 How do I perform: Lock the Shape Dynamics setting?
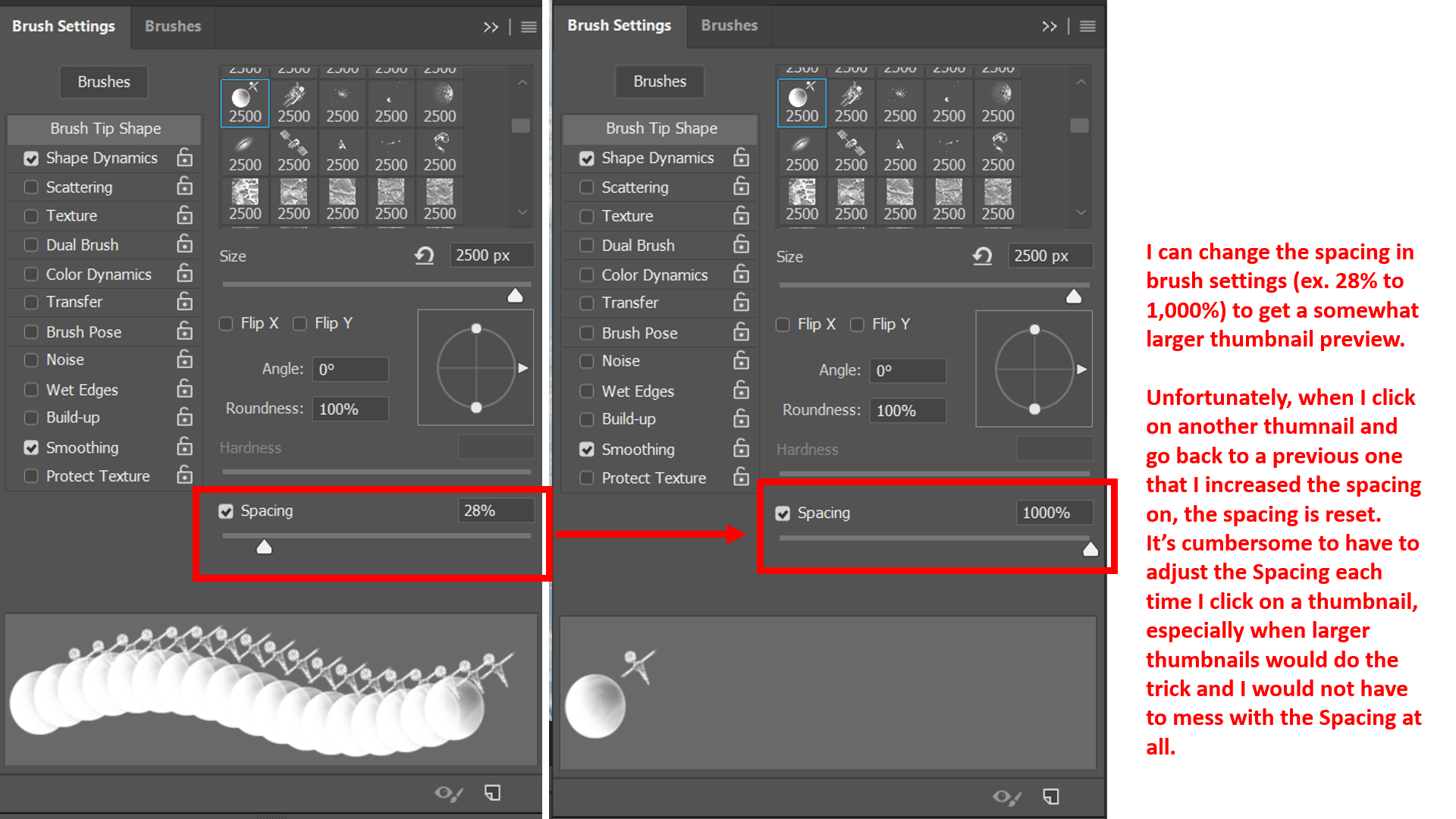184,158
